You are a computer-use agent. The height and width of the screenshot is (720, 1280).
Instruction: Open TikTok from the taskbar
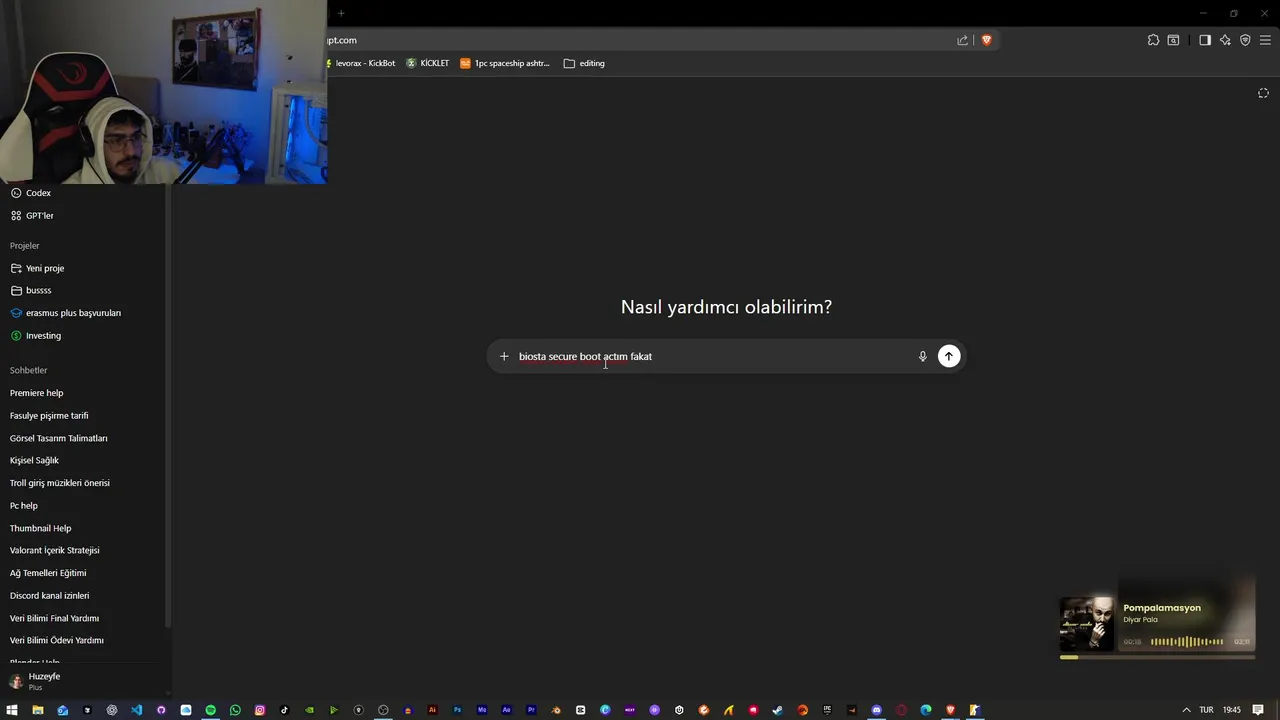[x=284, y=710]
